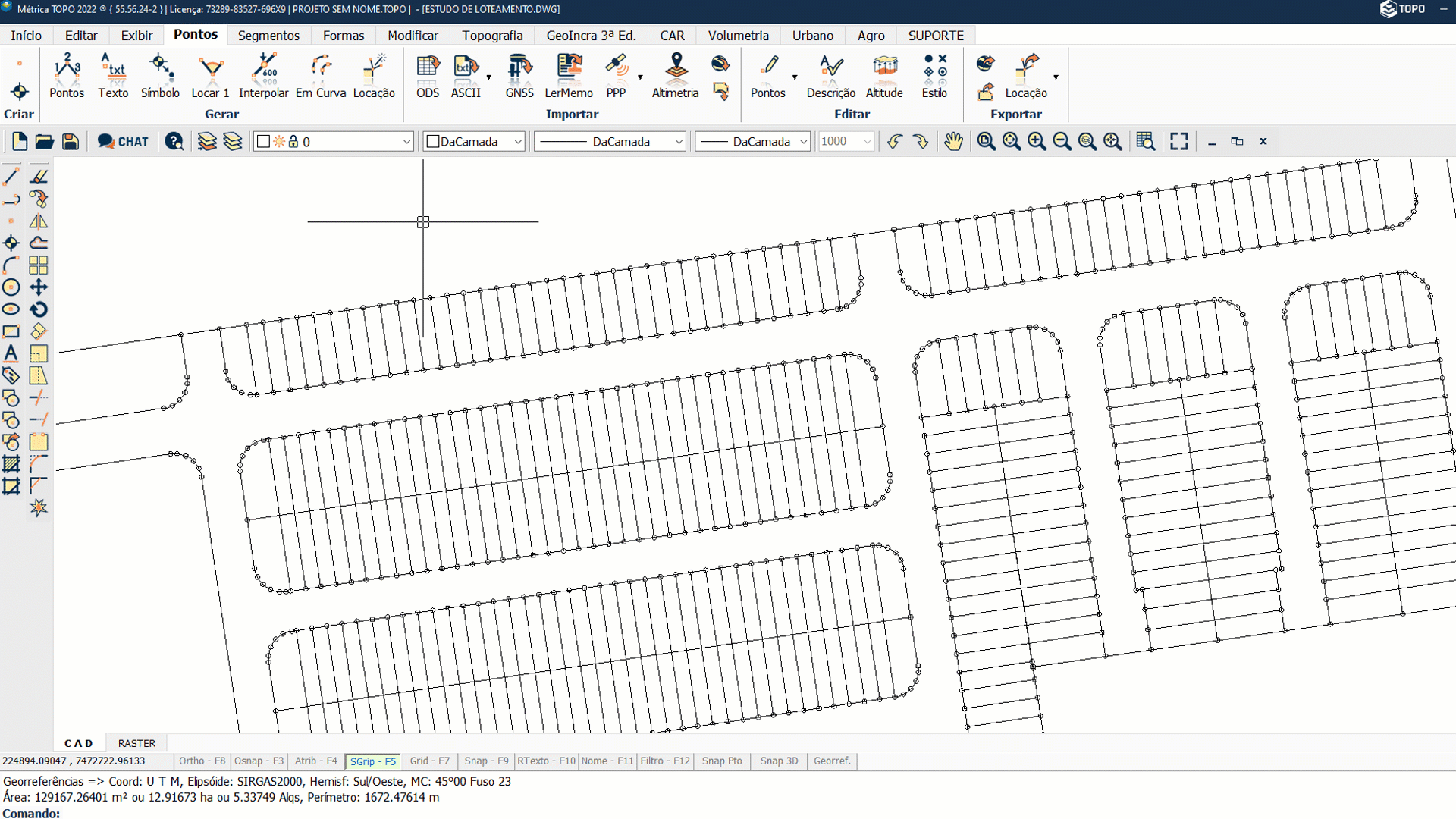Select the text tool in left toolbar

pyautogui.click(x=11, y=353)
